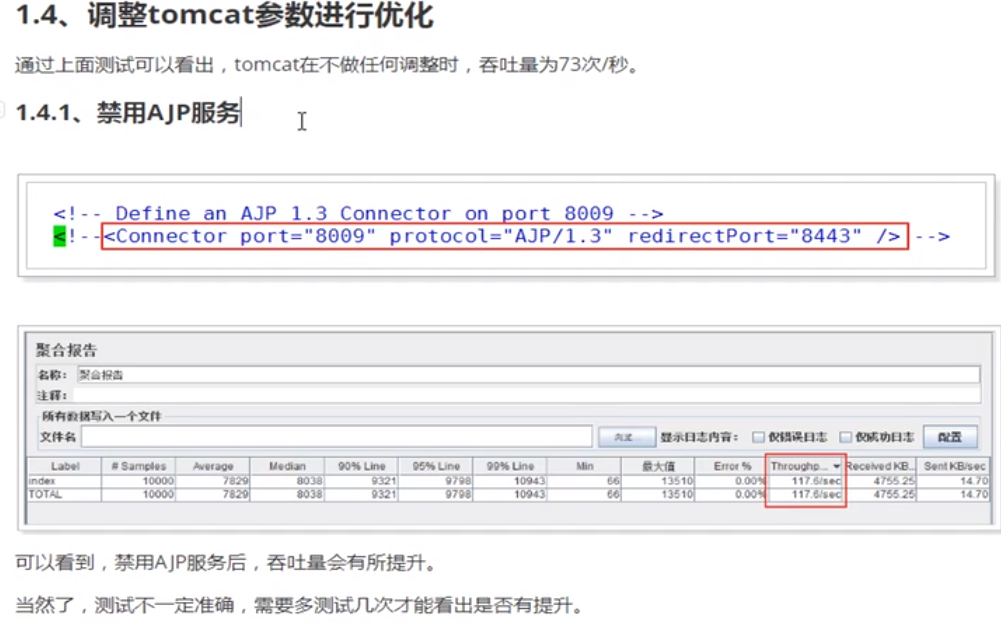1001x623 pixels.
Task: Select 9321 cell in index row
Action: [361, 481]
